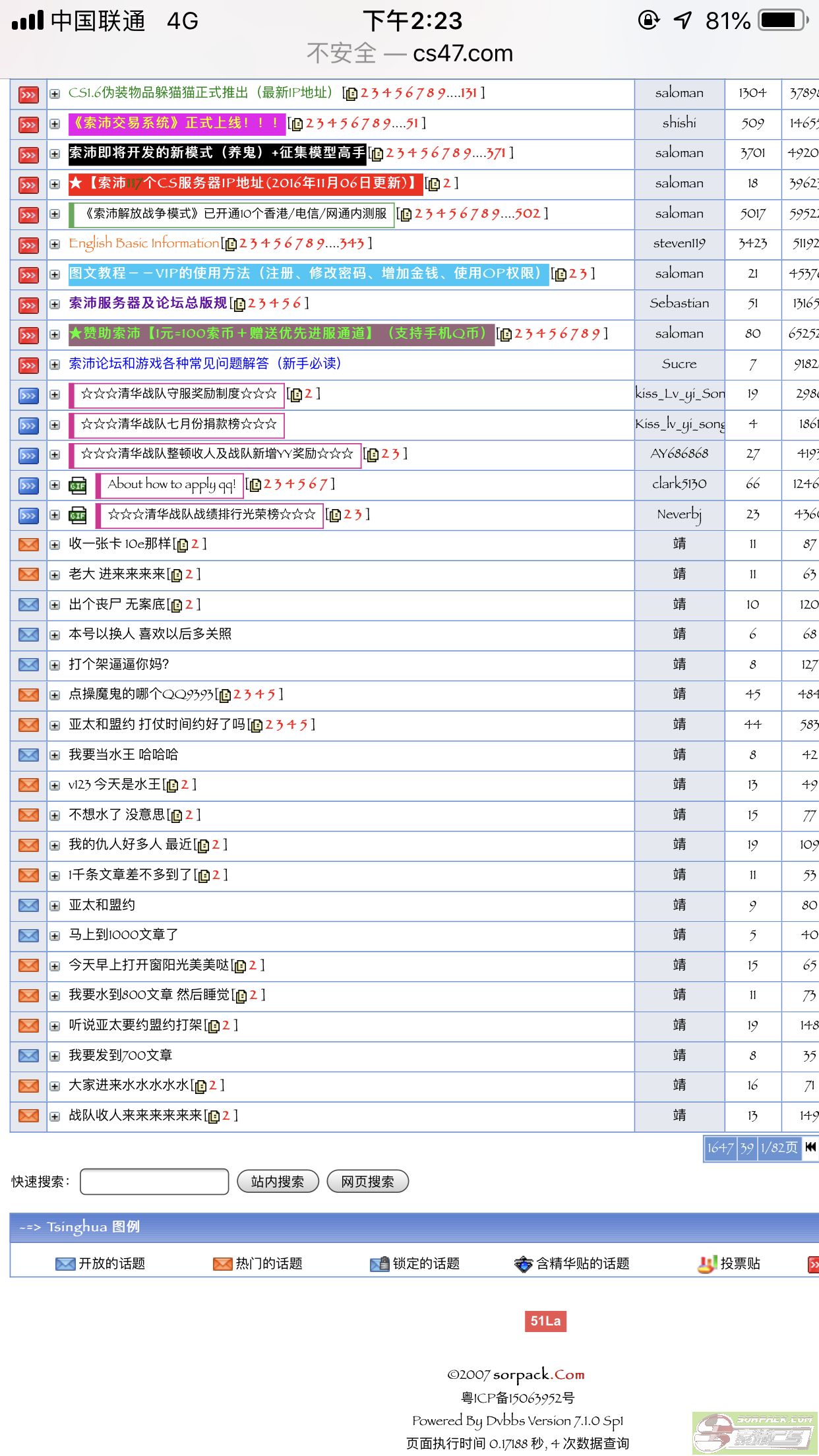This screenshot has height=1456, width=819.
Task: Focus the 快速搜索 text field
Action: click(154, 1182)
